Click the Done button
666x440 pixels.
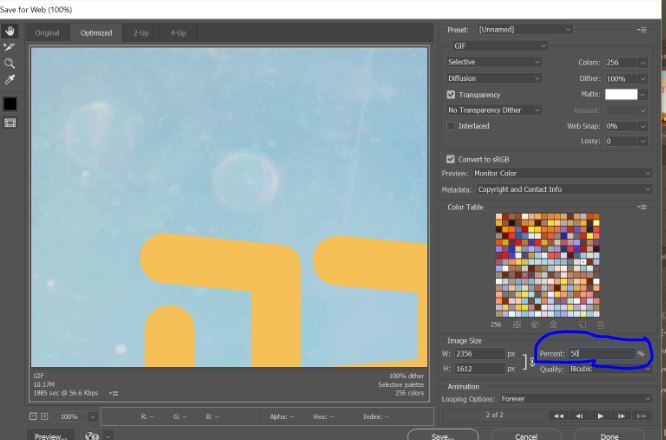pyautogui.click(x=609, y=435)
